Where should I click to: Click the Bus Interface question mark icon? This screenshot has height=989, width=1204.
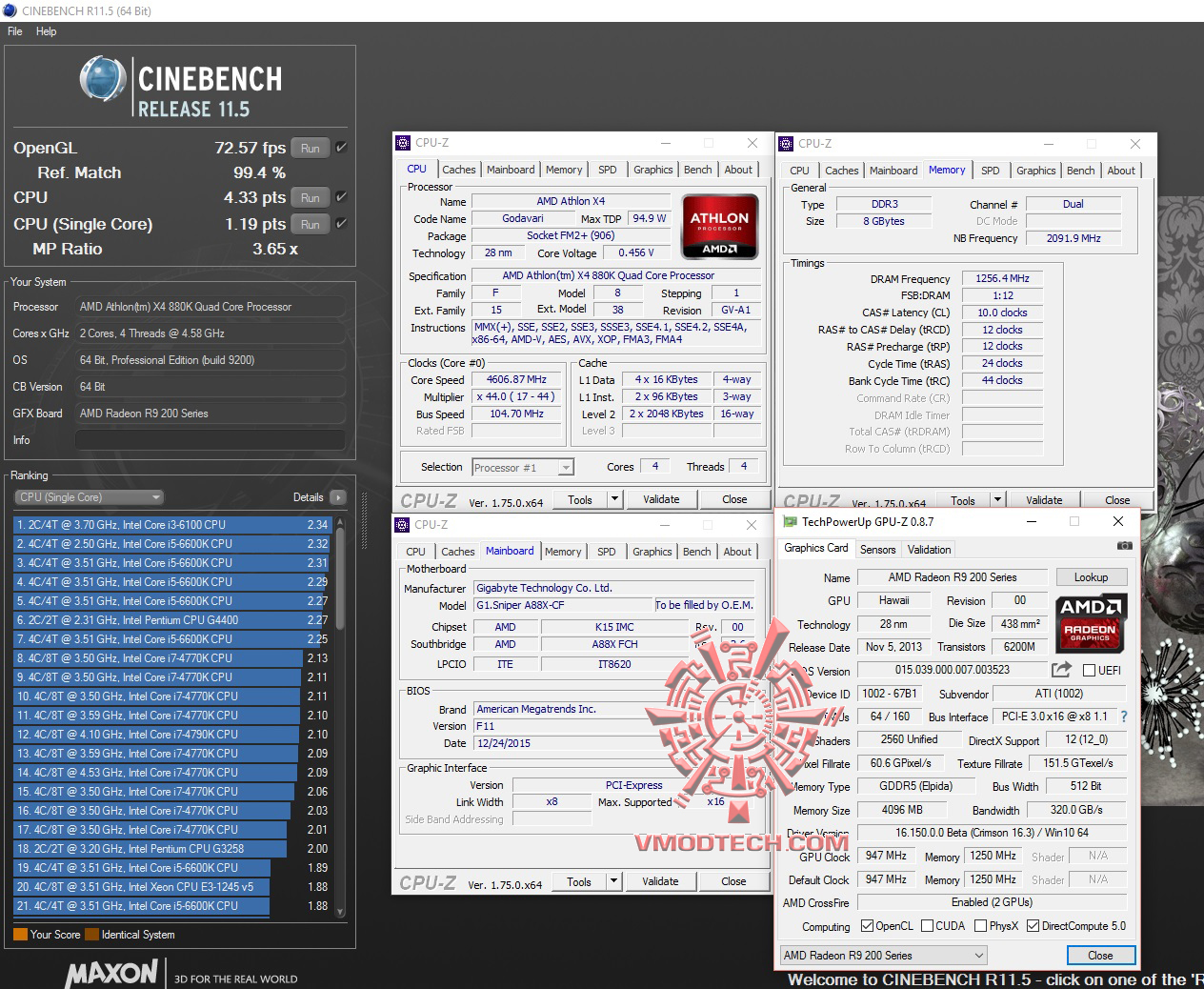[1124, 717]
